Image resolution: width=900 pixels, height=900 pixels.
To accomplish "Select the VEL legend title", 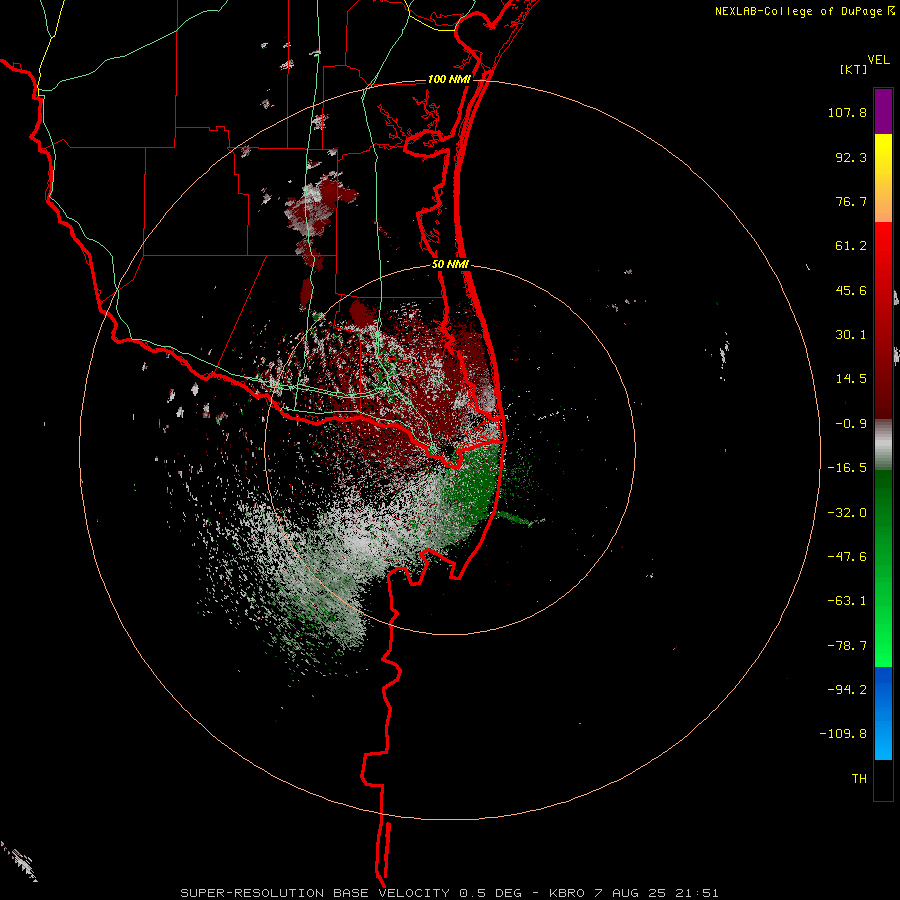I will 878,60.
